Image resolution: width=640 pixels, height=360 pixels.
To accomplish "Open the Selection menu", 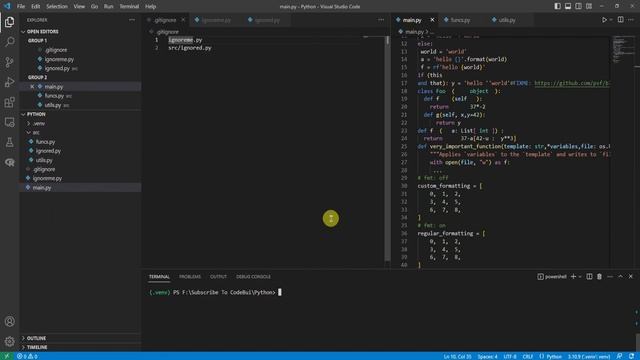I will (57, 6).
